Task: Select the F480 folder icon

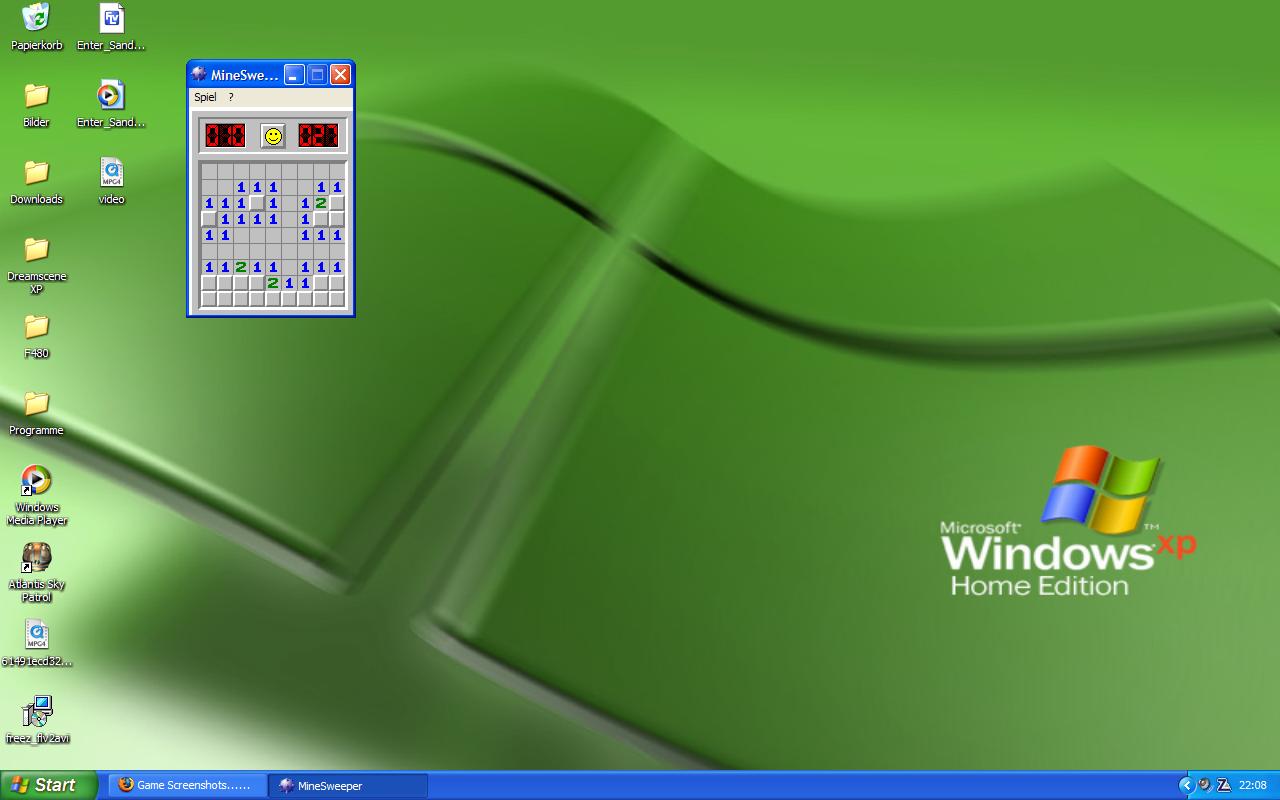Action: [x=36, y=326]
